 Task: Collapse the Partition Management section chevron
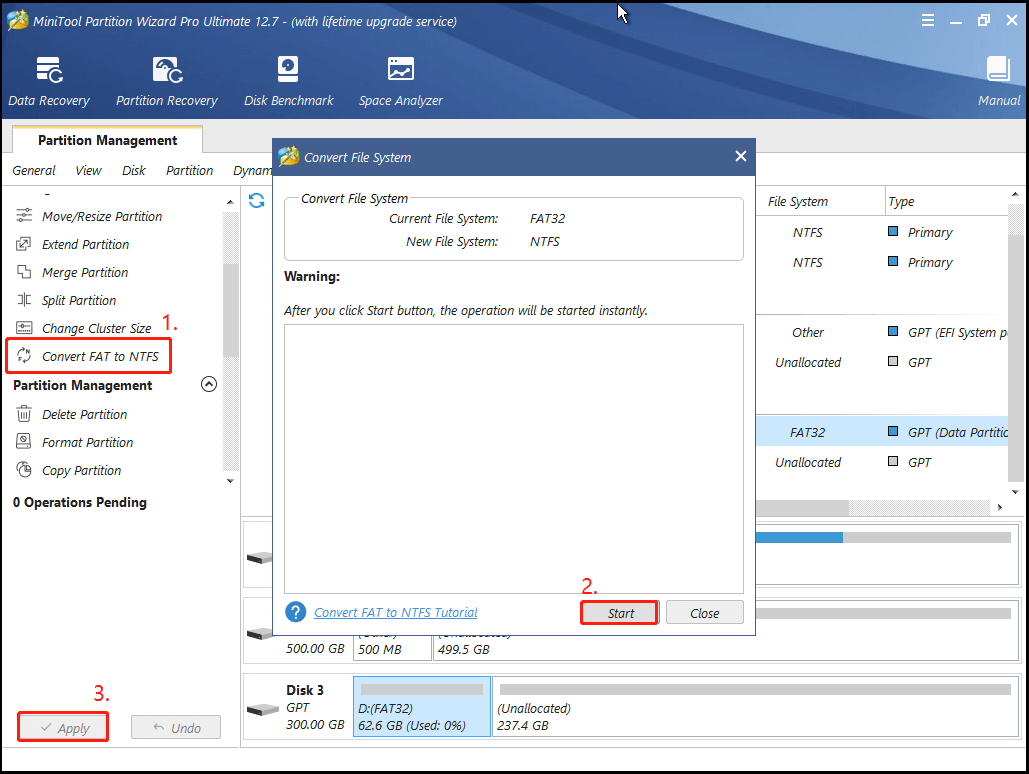click(209, 385)
